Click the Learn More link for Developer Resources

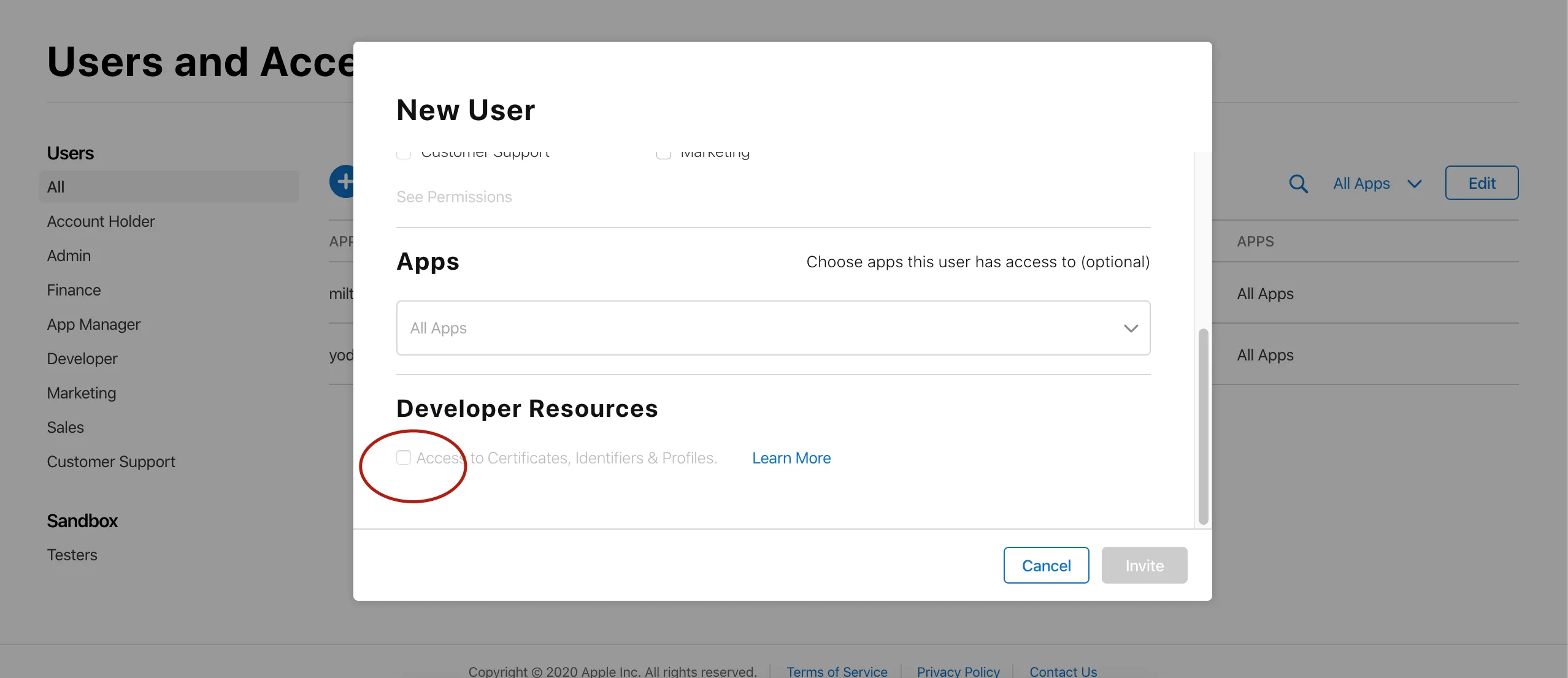(792, 457)
